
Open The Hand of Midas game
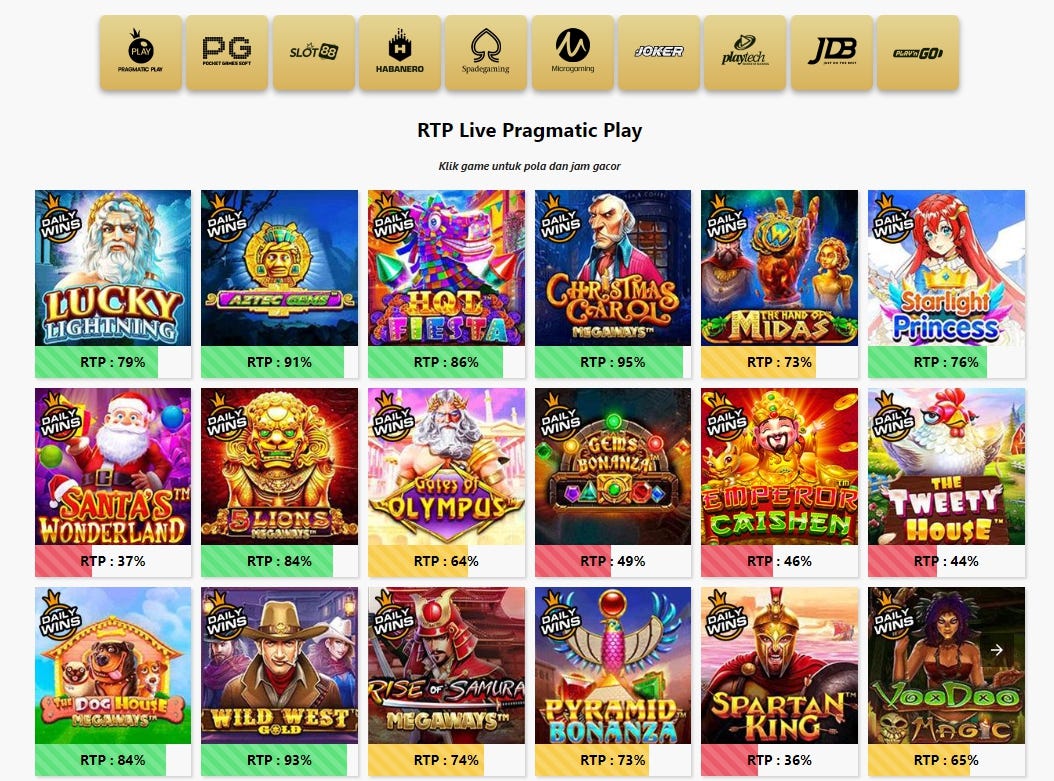click(x=780, y=268)
